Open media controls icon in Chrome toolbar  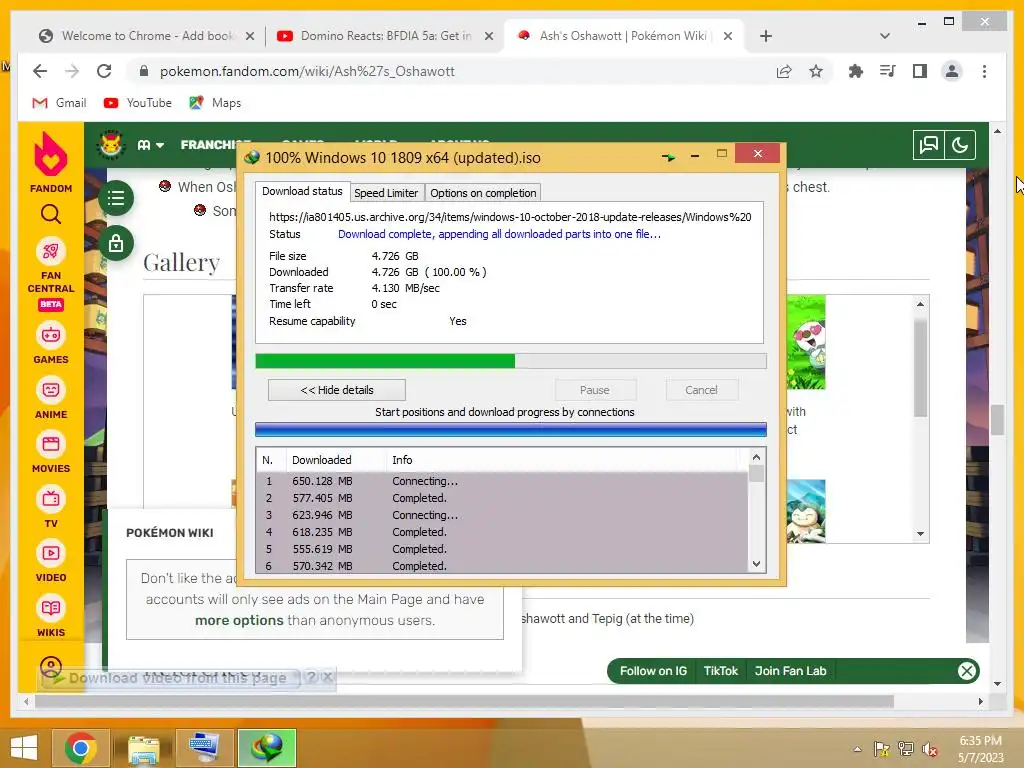tap(888, 71)
